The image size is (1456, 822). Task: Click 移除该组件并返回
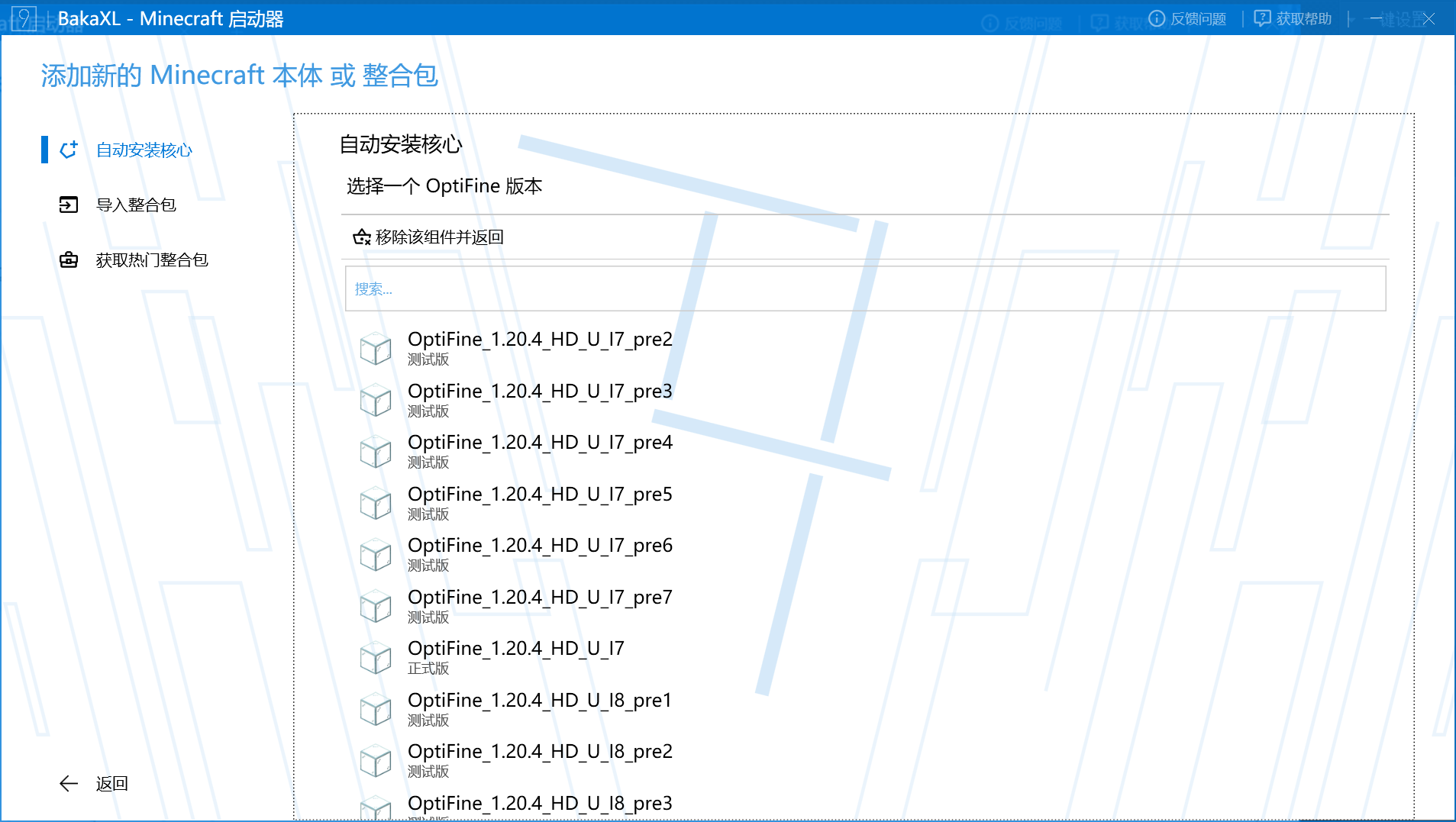[x=428, y=237]
